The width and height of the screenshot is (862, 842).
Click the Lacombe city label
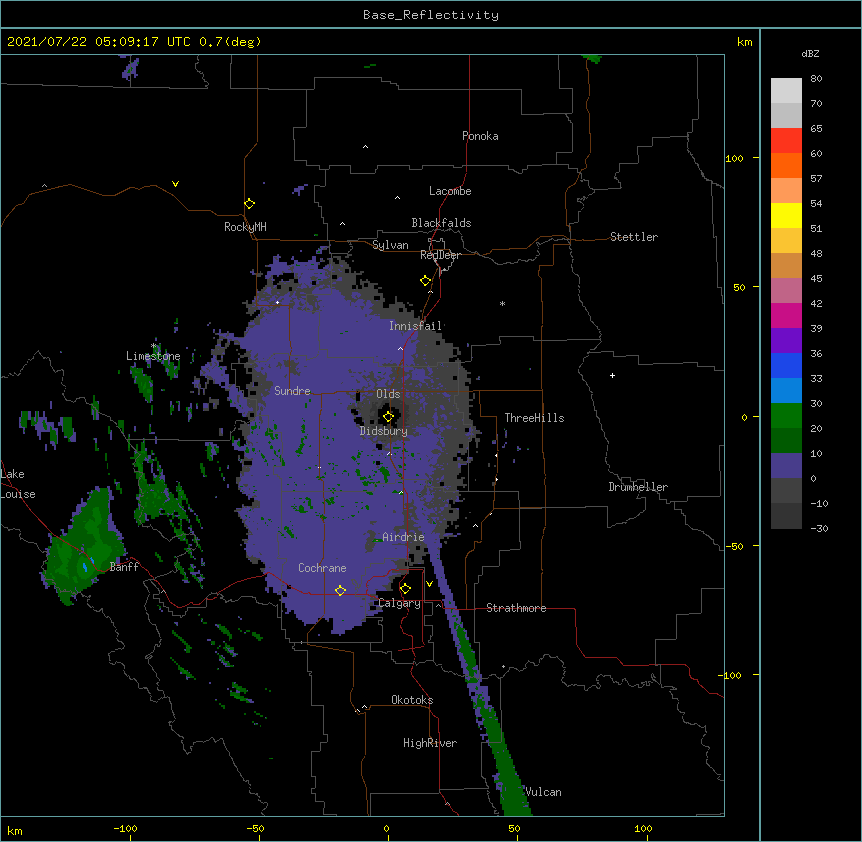click(450, 191)
